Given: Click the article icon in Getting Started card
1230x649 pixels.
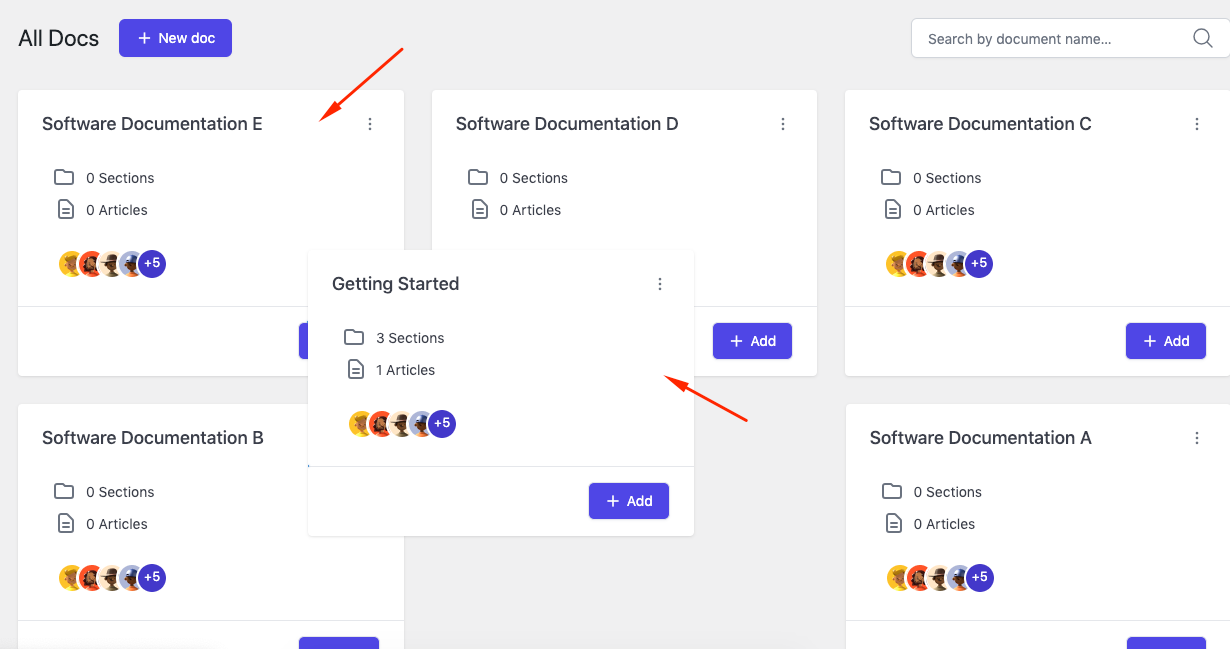Looking at the screenshot, I should click(x=355, y=370).
